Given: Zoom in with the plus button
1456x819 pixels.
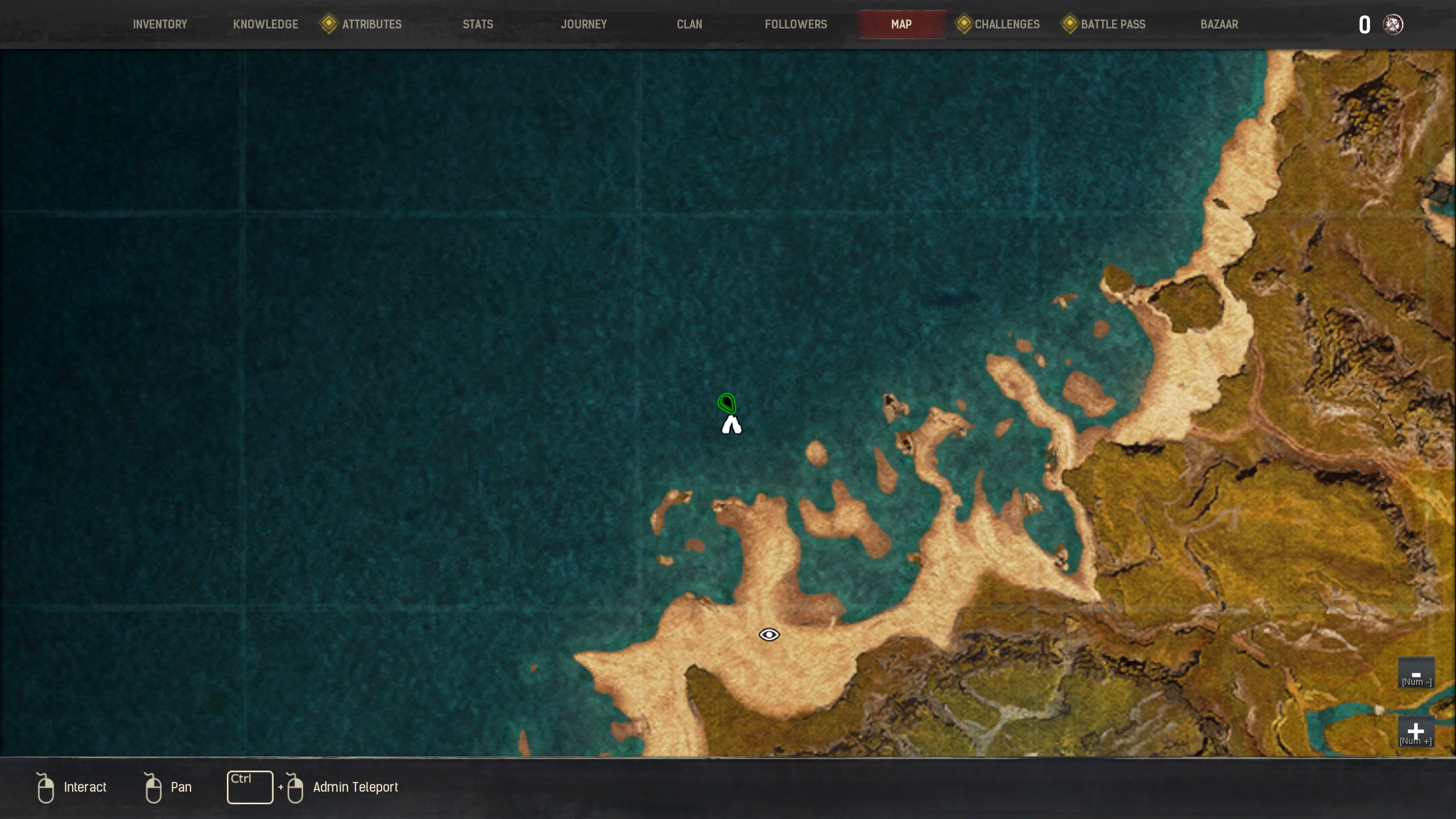Looking at the screenshot, I should tap(1416, 731).
